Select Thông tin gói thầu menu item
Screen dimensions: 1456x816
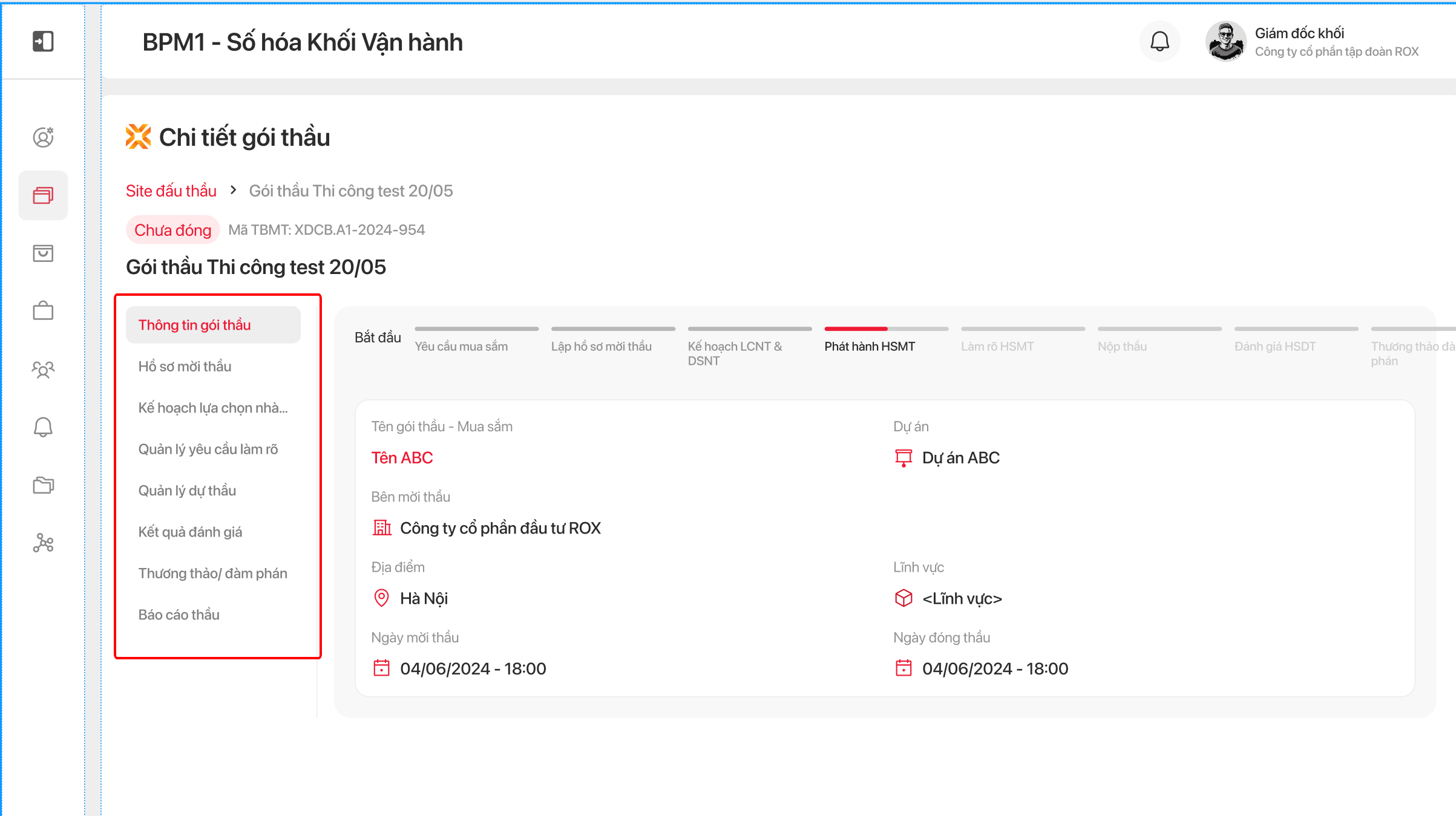click(194, 325)
